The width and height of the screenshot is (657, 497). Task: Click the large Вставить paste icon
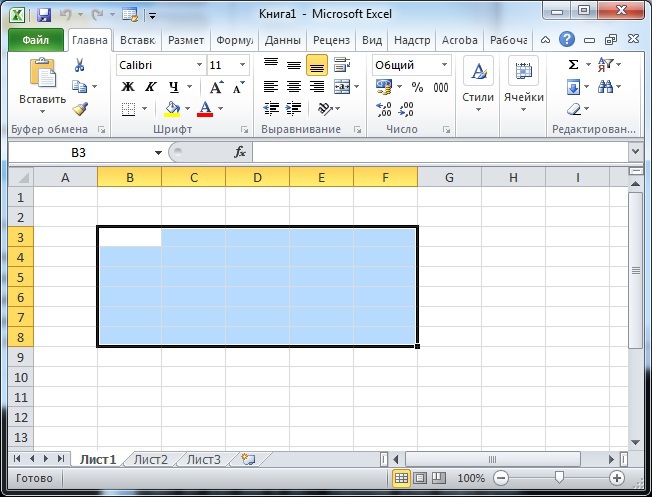click(x=42, y=73)
